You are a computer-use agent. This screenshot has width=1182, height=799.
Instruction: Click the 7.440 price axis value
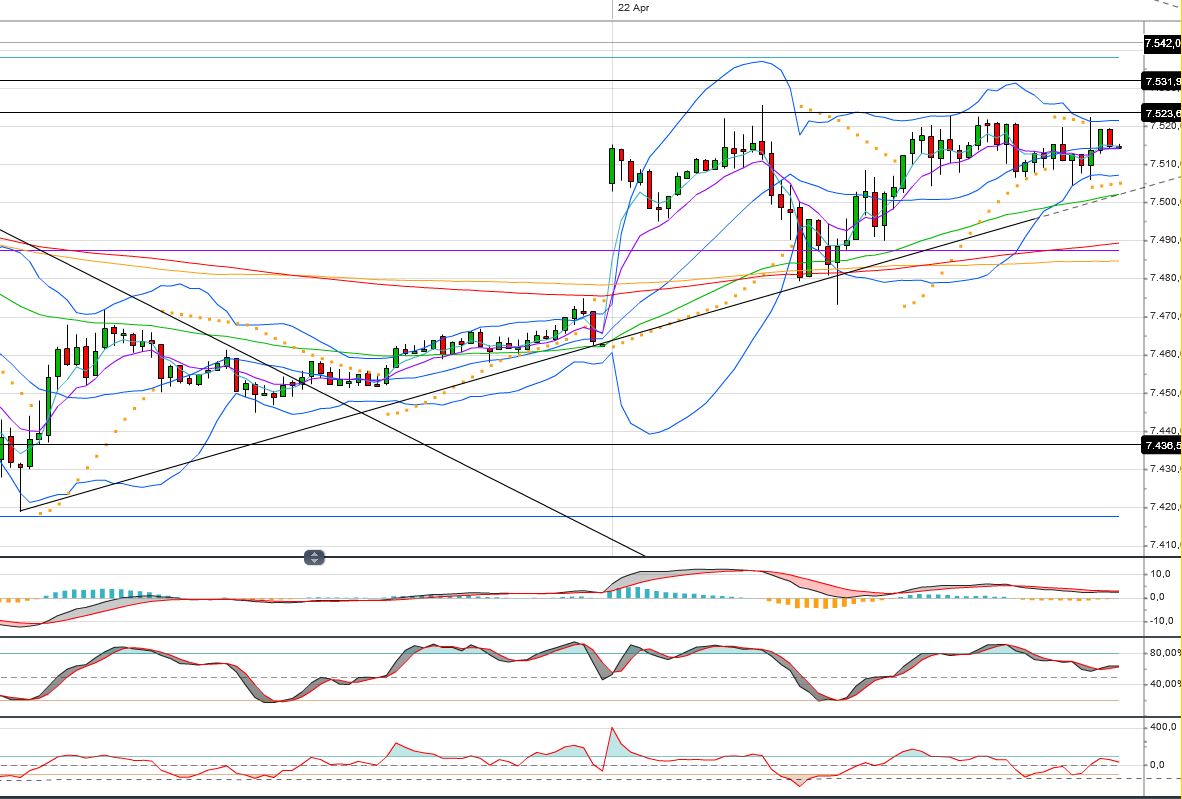[1165, 430]
